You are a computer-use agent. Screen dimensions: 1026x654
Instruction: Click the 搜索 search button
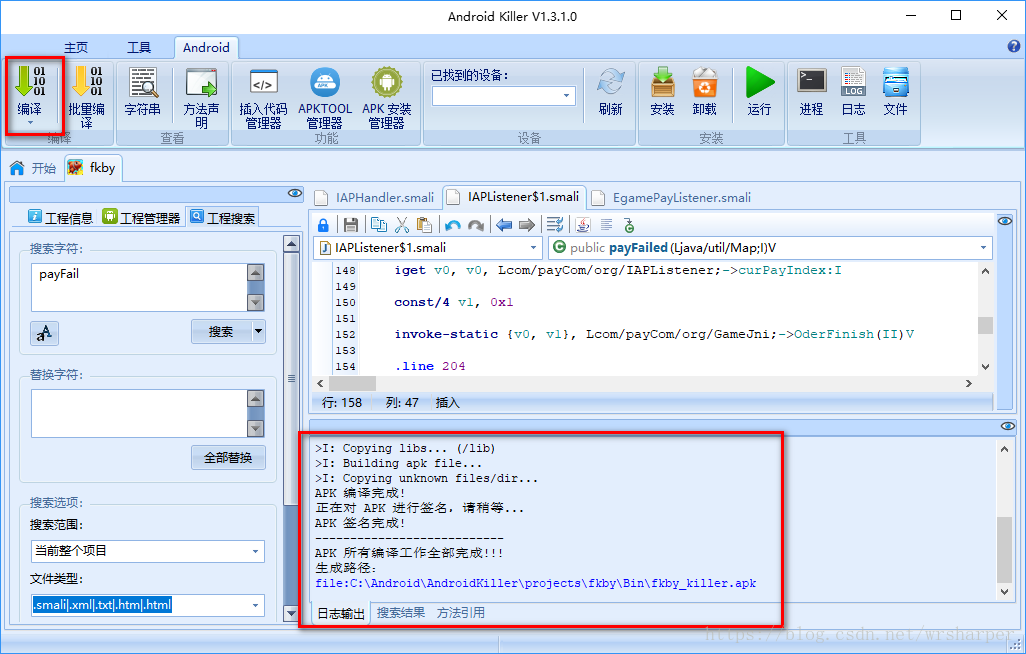click(221, 331)
